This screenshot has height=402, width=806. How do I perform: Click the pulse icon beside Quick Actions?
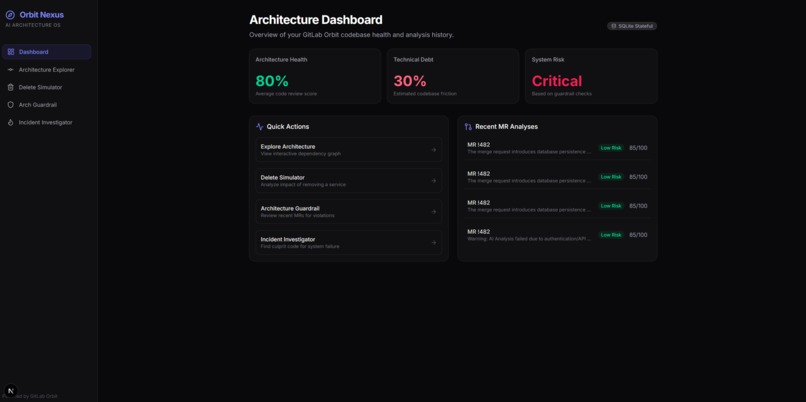point(260,126)
